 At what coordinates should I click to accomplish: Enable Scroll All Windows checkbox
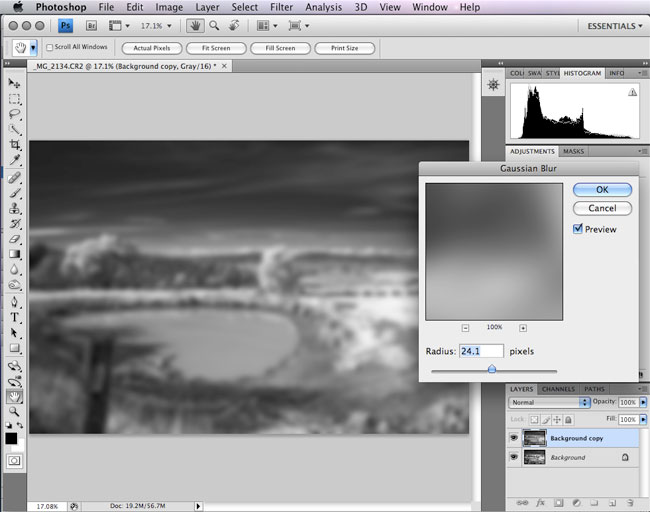point(50,48)
